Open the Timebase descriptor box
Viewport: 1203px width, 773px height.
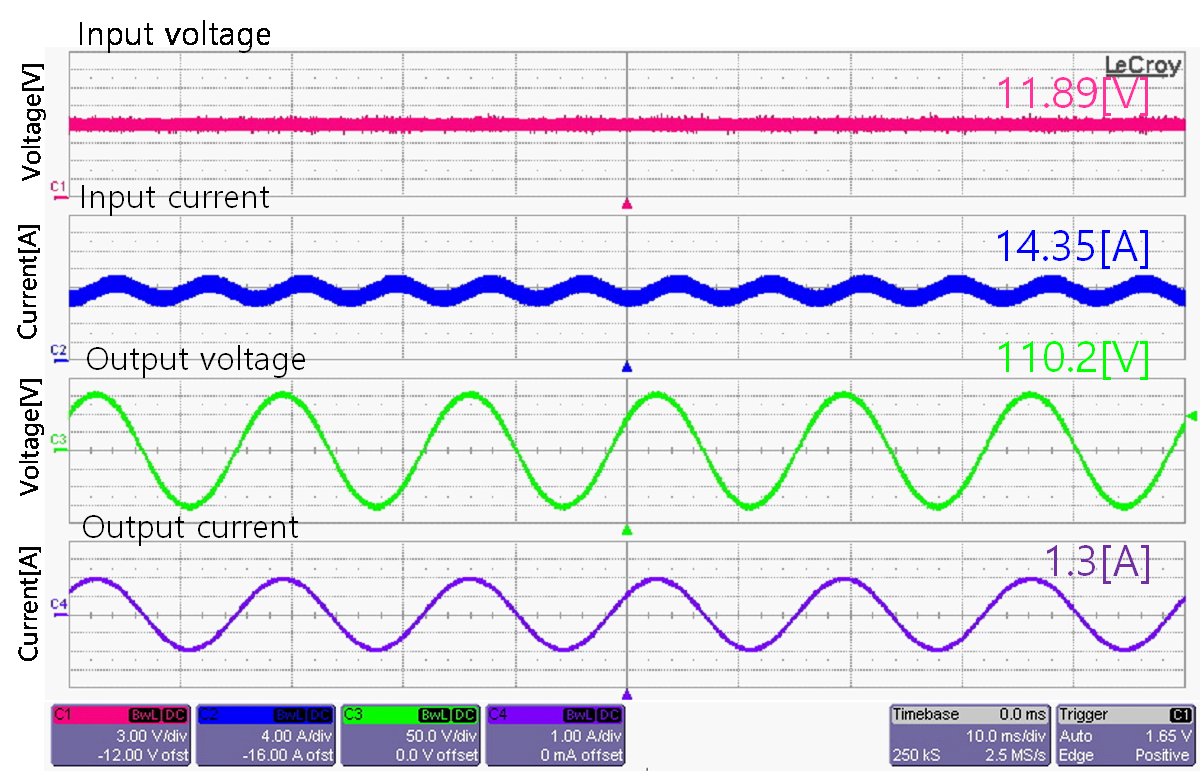(971, 735)
